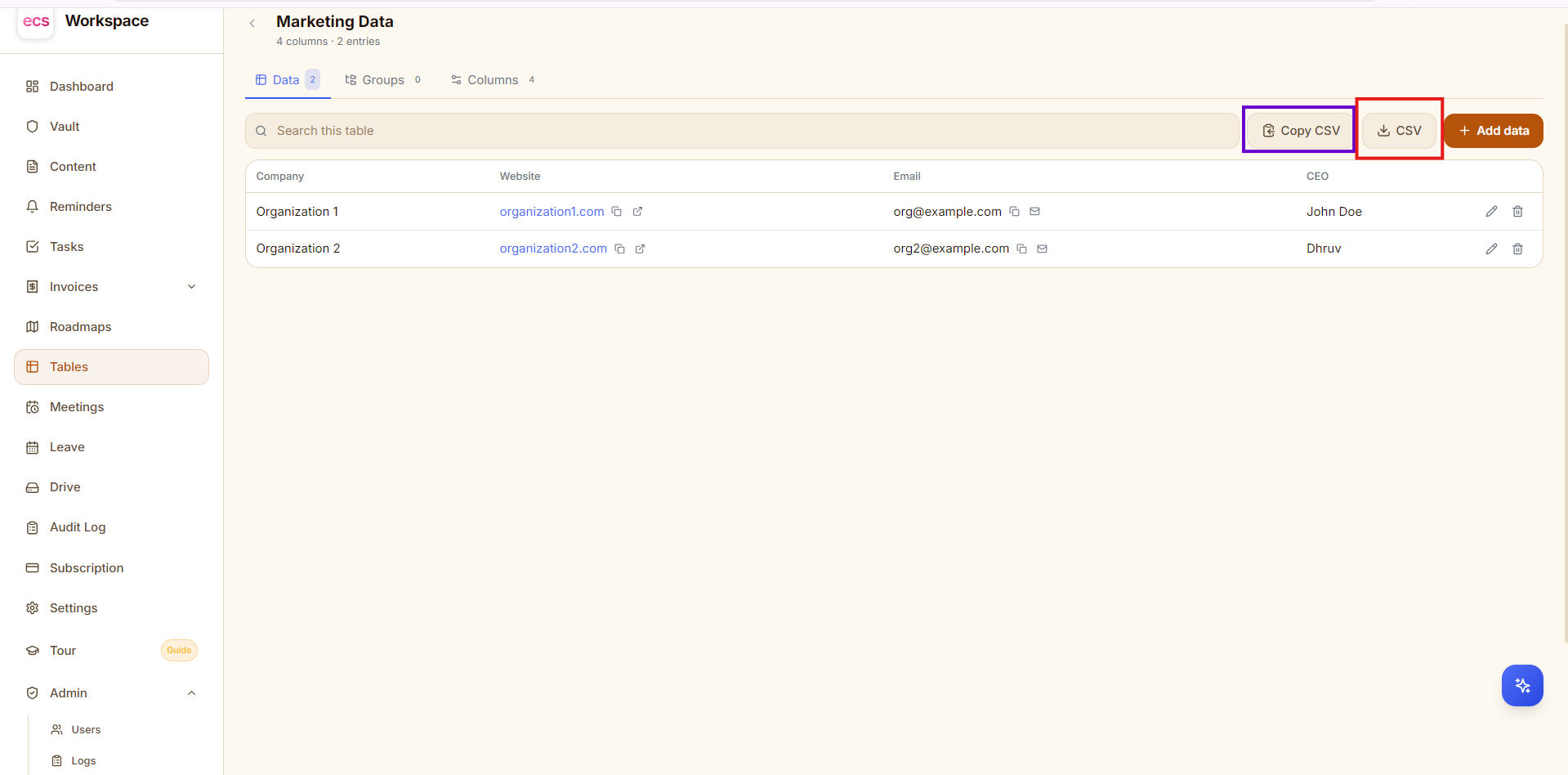Open the Audit Log page
Image resolution: width=1568 pixels, height=775 pixels.
(x=111, y=527)
